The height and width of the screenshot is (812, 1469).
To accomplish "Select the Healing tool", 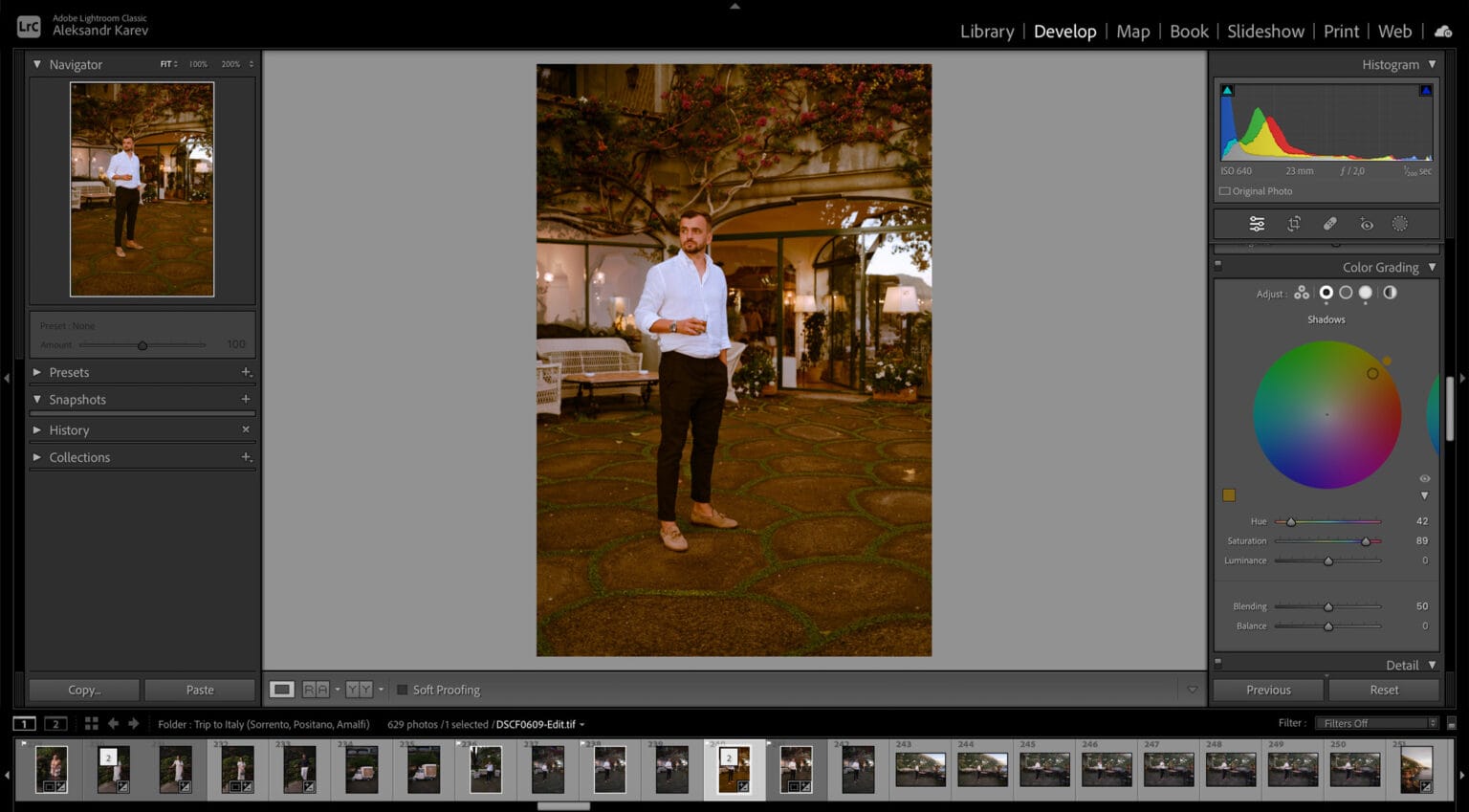I will click(1329, 223).
